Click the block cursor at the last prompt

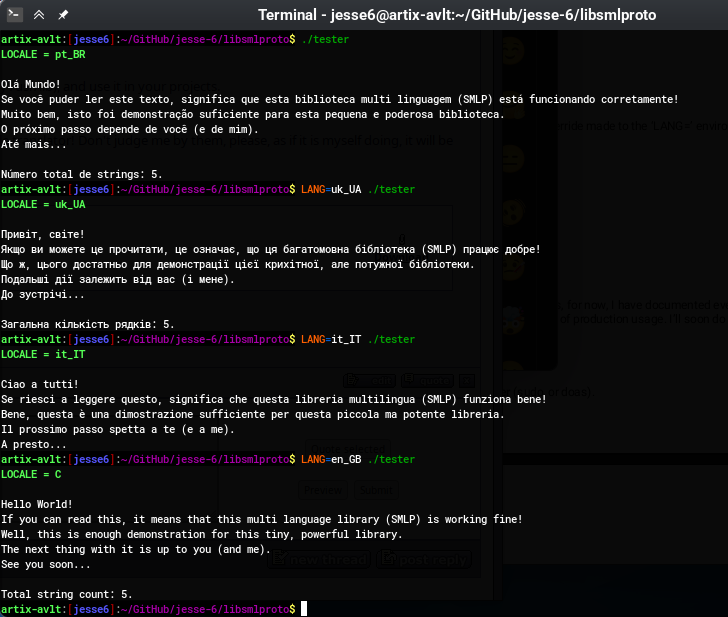(304, 609)
